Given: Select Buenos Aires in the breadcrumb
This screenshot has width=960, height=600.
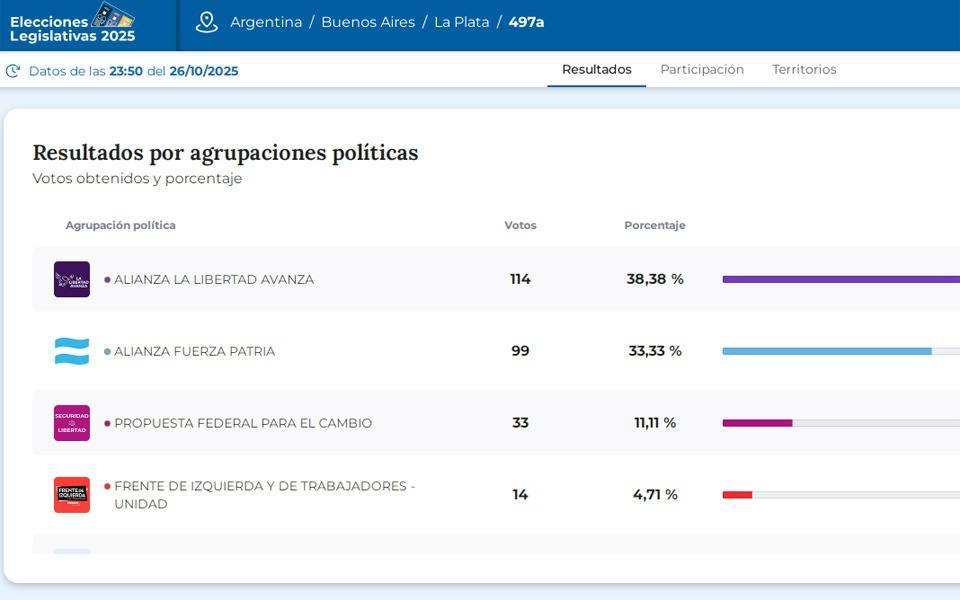Looking at the screenshot, I should click(x=368, y=22).
